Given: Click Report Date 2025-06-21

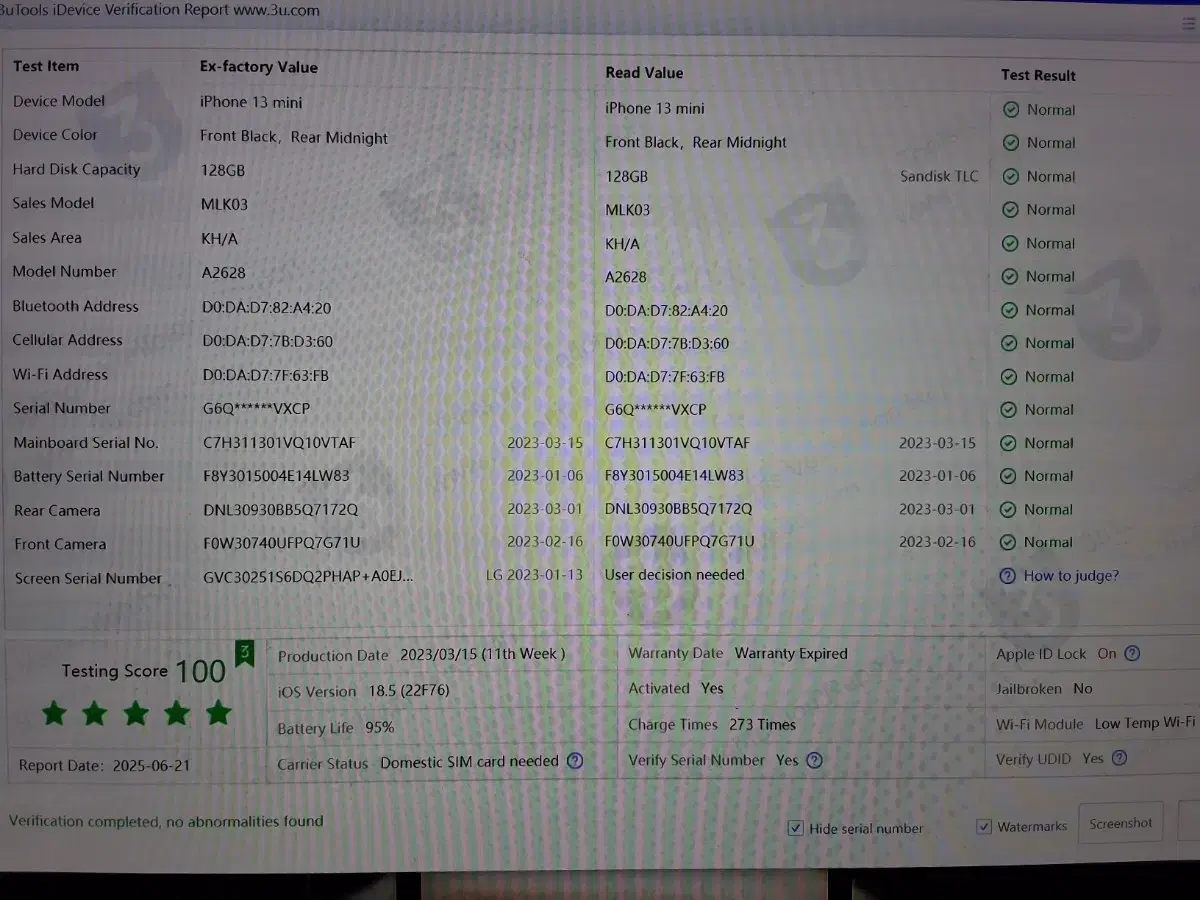Looking at the screenshot, I should (104, 766).
